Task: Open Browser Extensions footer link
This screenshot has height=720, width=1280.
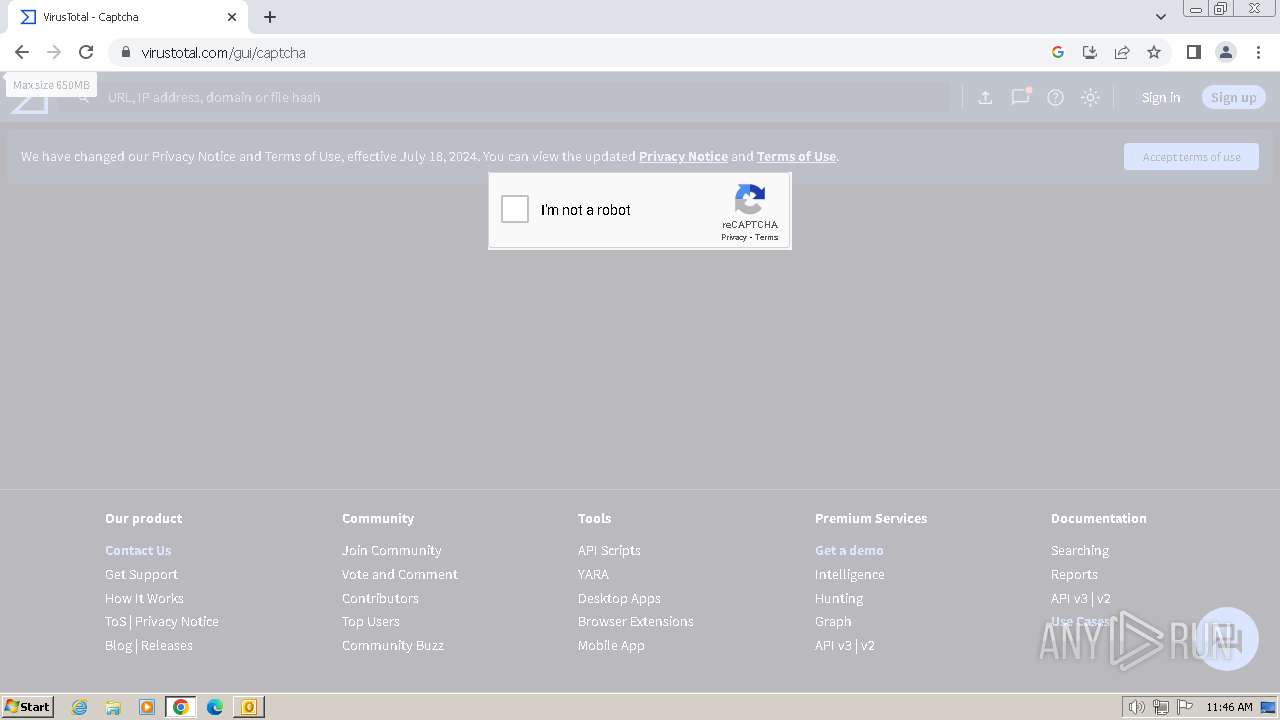Action: 636,621
